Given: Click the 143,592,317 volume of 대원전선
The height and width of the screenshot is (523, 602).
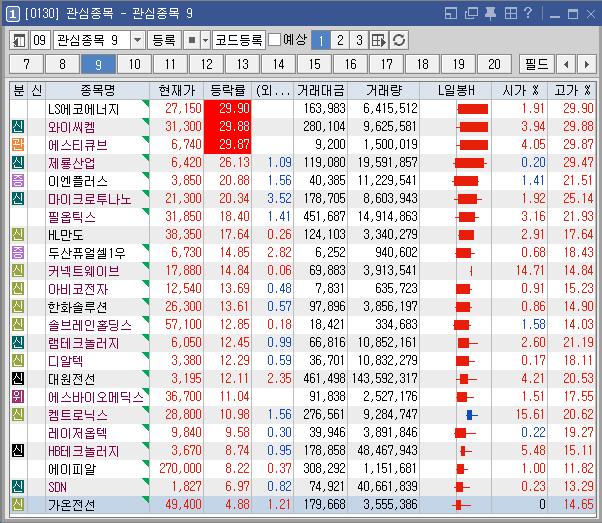Looking at the screenshot, I should (x=384, y=379).
